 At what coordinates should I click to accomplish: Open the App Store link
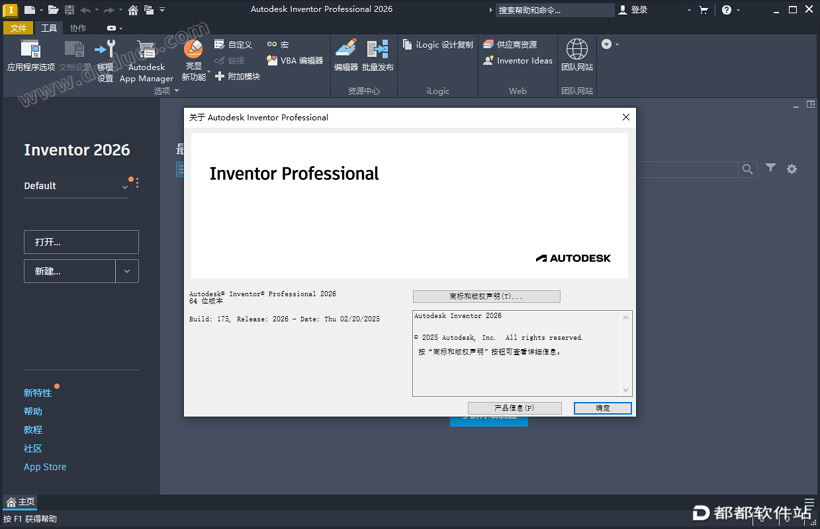click(x=45, y=467)
